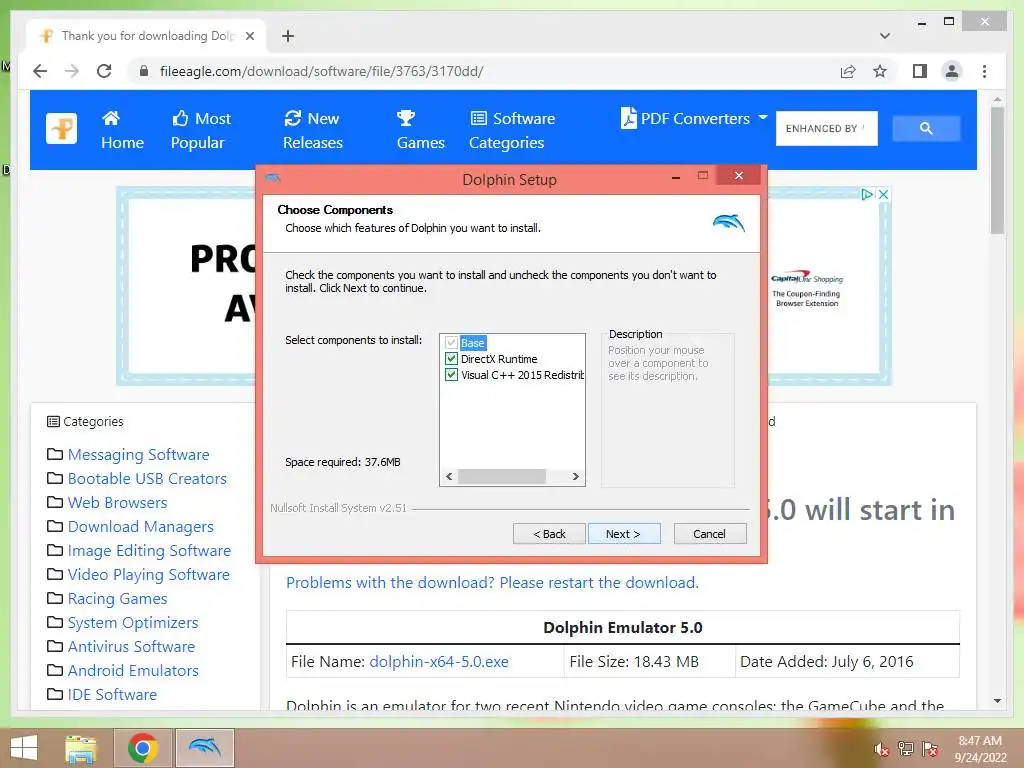The width and height of the screenshot is (1024, 768).
Task: Open the PDF Converters nav menu
Action: pos(694,118)
